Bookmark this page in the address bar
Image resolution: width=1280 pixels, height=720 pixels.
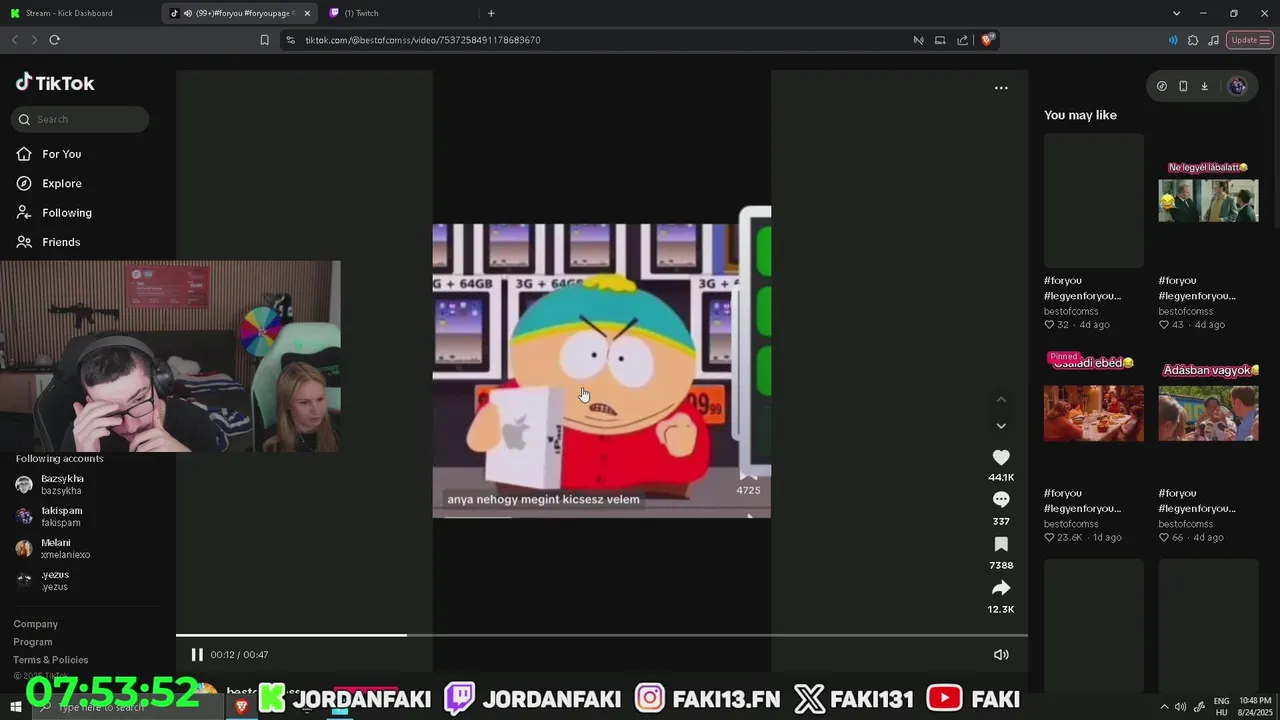point(264,40)
